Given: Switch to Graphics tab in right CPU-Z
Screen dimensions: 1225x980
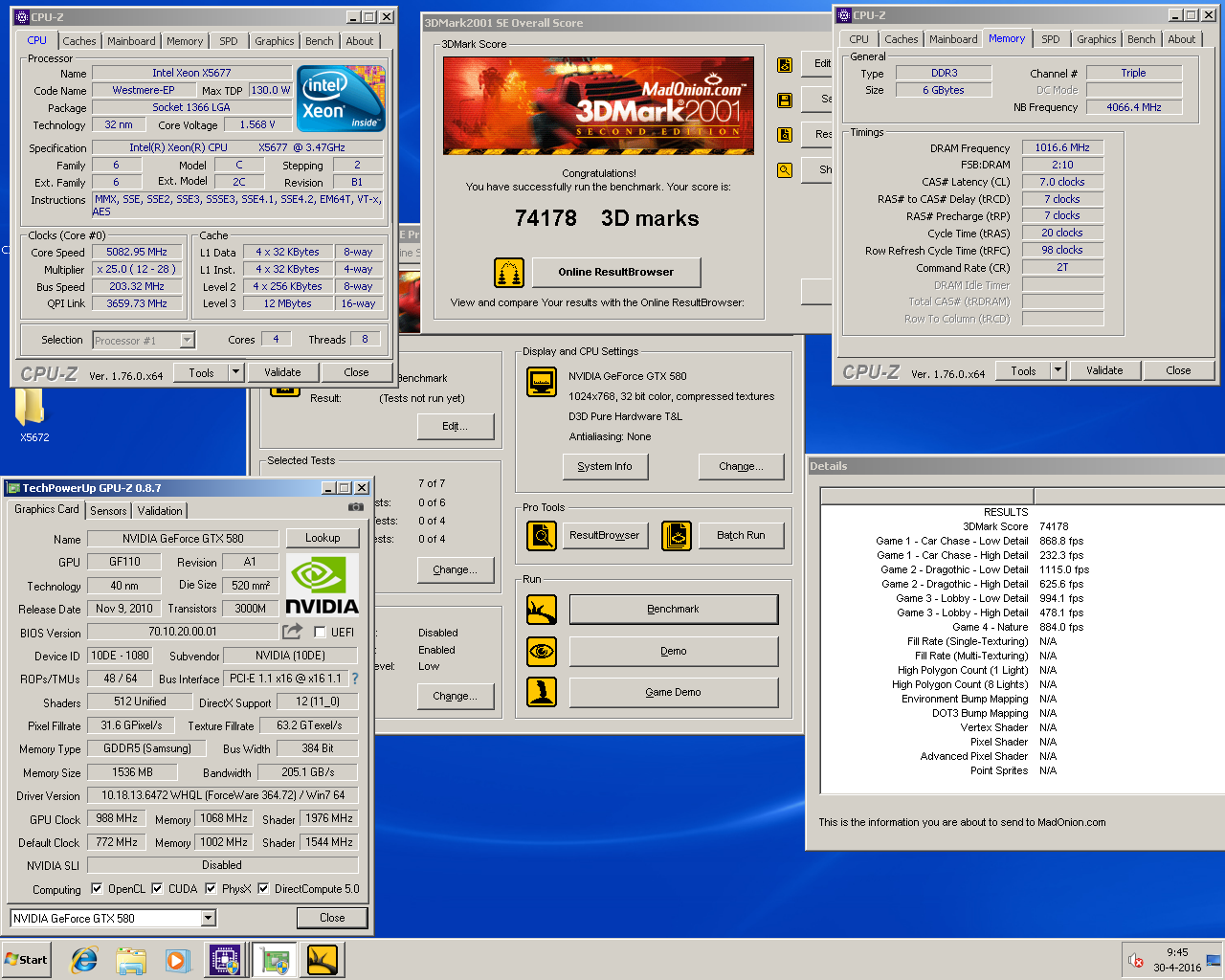Looking at the screenshot, I should pyautogui.click(x=1096, y=39).
